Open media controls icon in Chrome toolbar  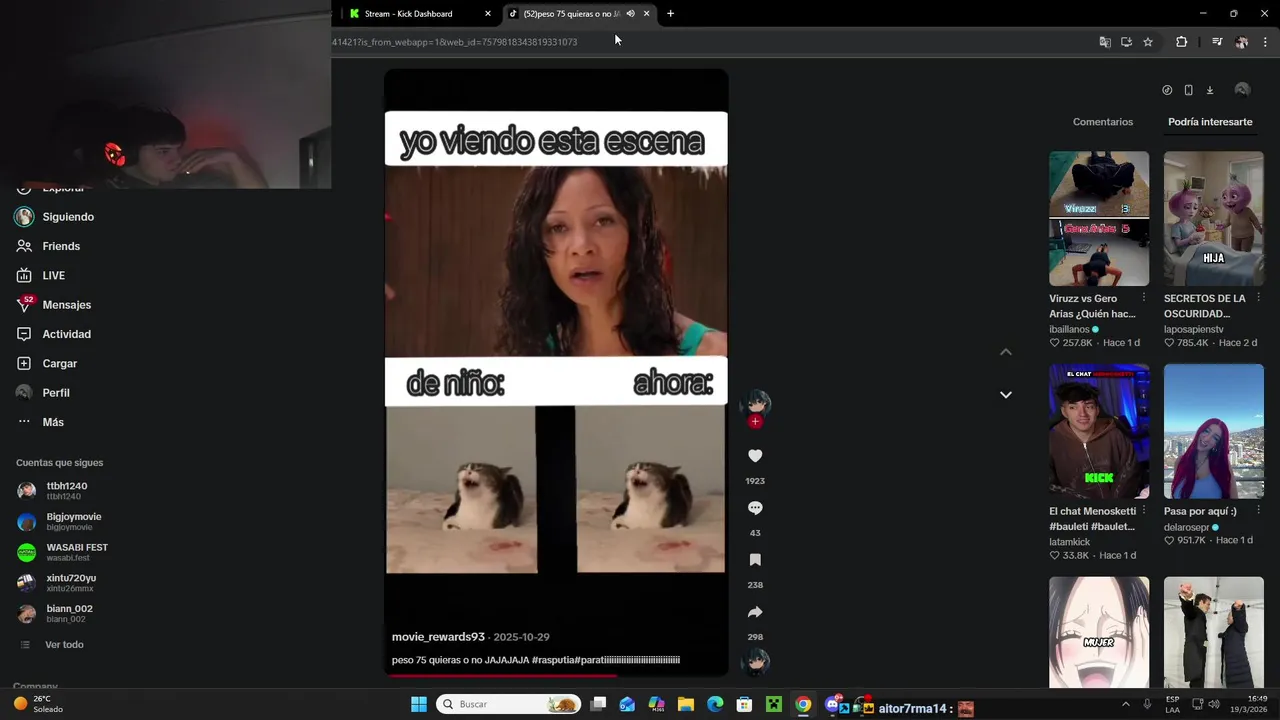click(1217, 42)
